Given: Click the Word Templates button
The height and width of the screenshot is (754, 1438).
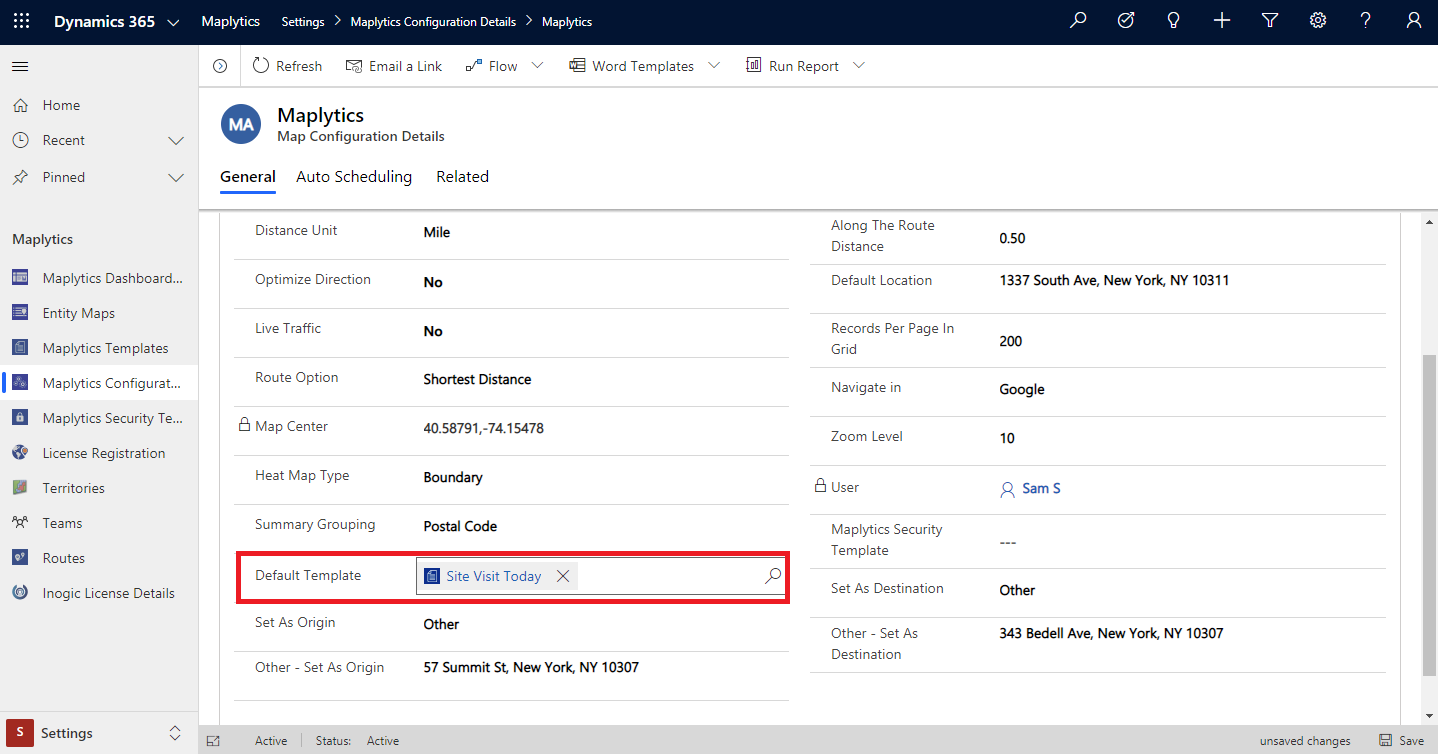Looking at the screenshot, I should click(631, 66).
